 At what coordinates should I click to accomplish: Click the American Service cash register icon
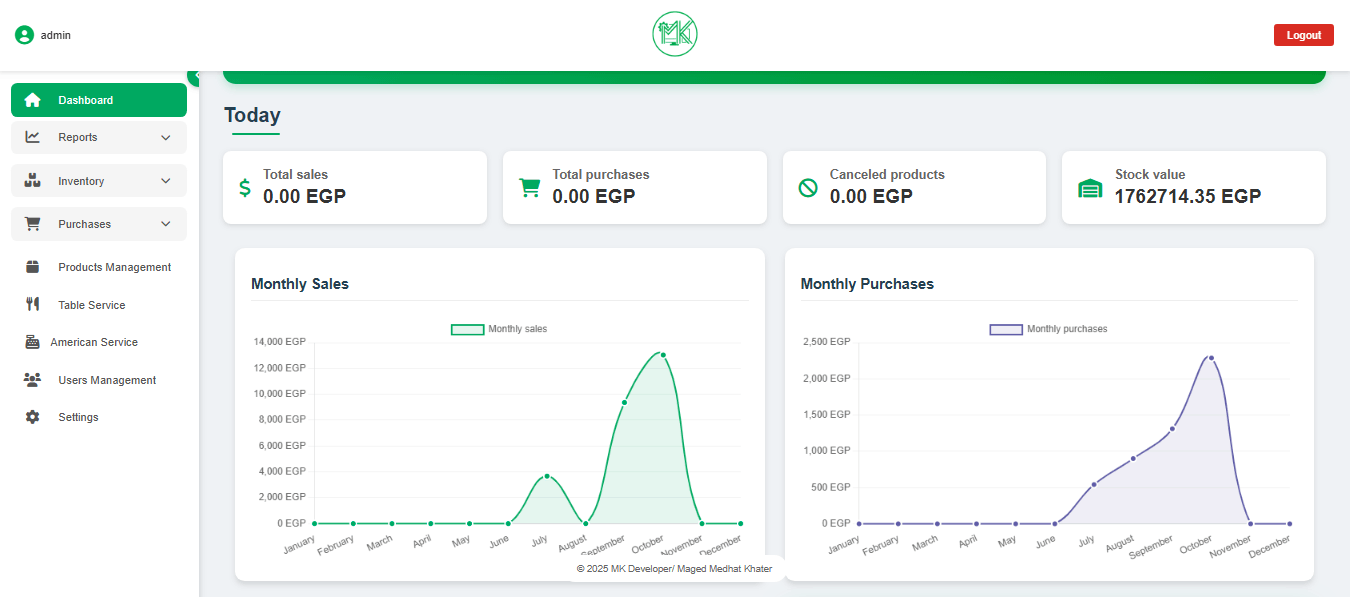(x=32, y=342)
